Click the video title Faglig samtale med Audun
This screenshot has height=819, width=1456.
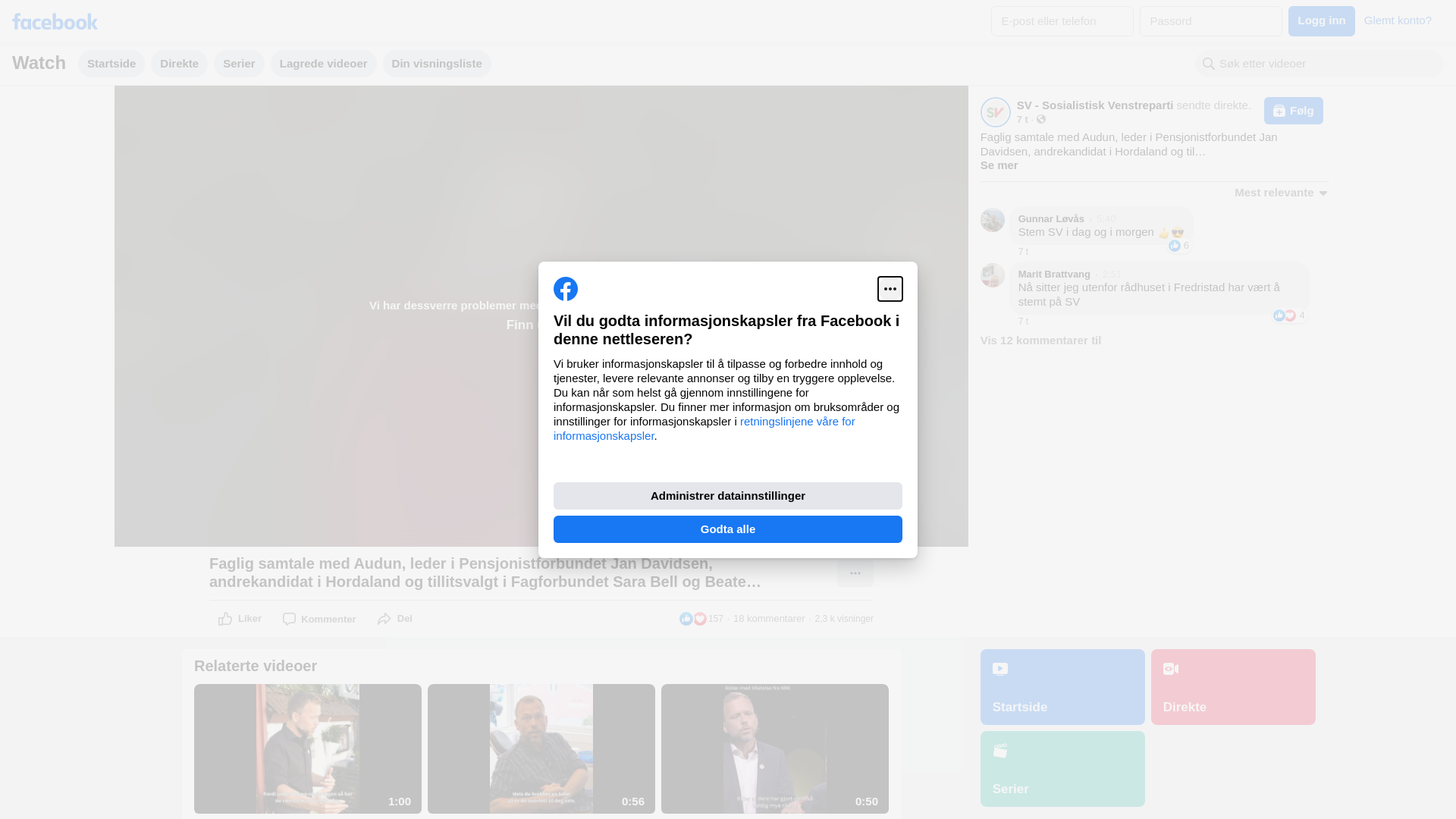[485, 573]
